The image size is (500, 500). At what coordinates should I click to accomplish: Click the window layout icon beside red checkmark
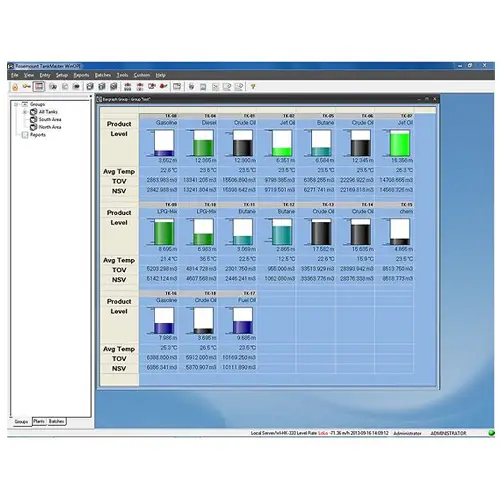177,87
